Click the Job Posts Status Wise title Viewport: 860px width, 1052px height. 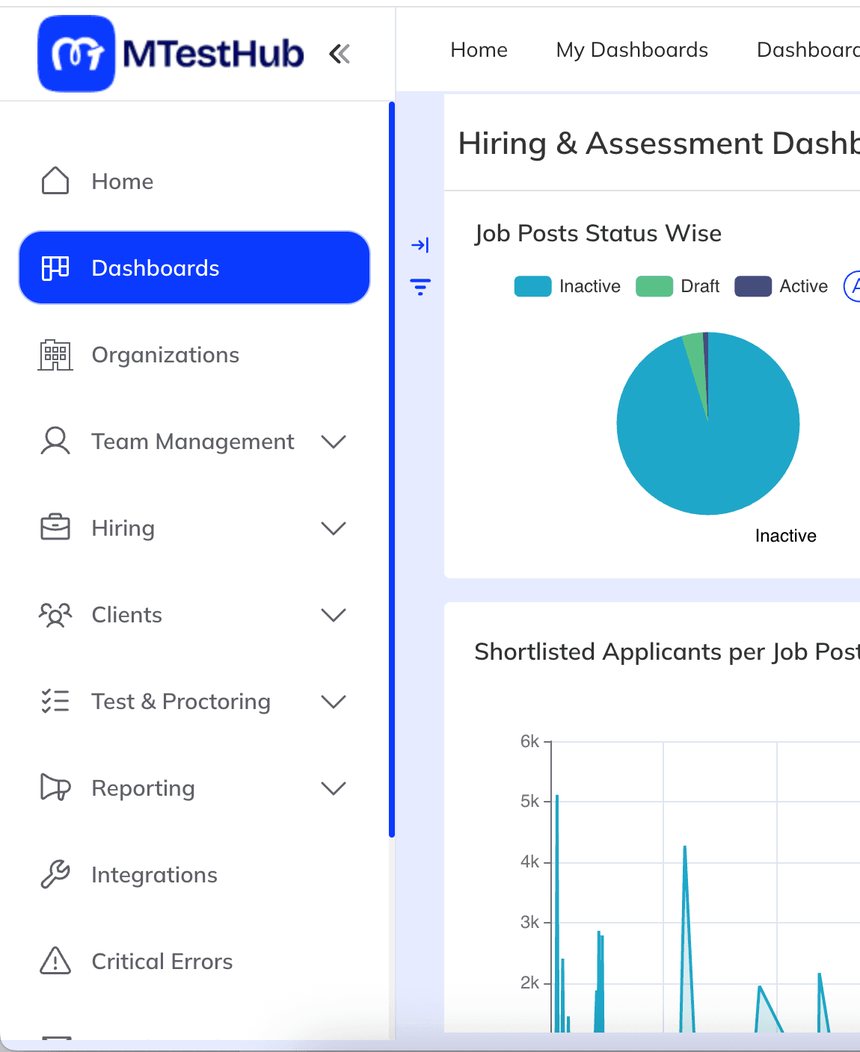pos(598,233)
